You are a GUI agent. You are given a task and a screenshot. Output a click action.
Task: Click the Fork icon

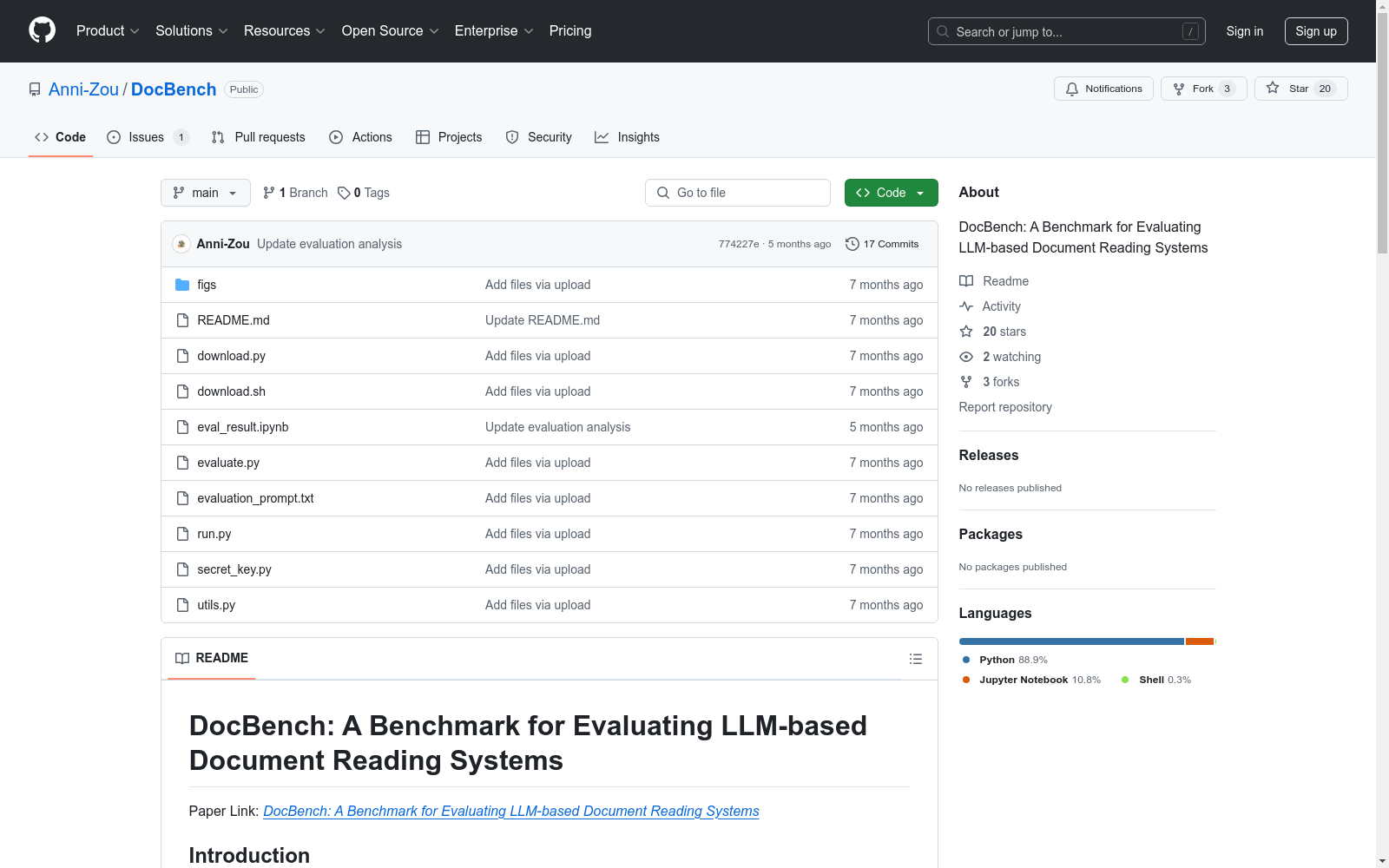click(x=1179, y=89)
